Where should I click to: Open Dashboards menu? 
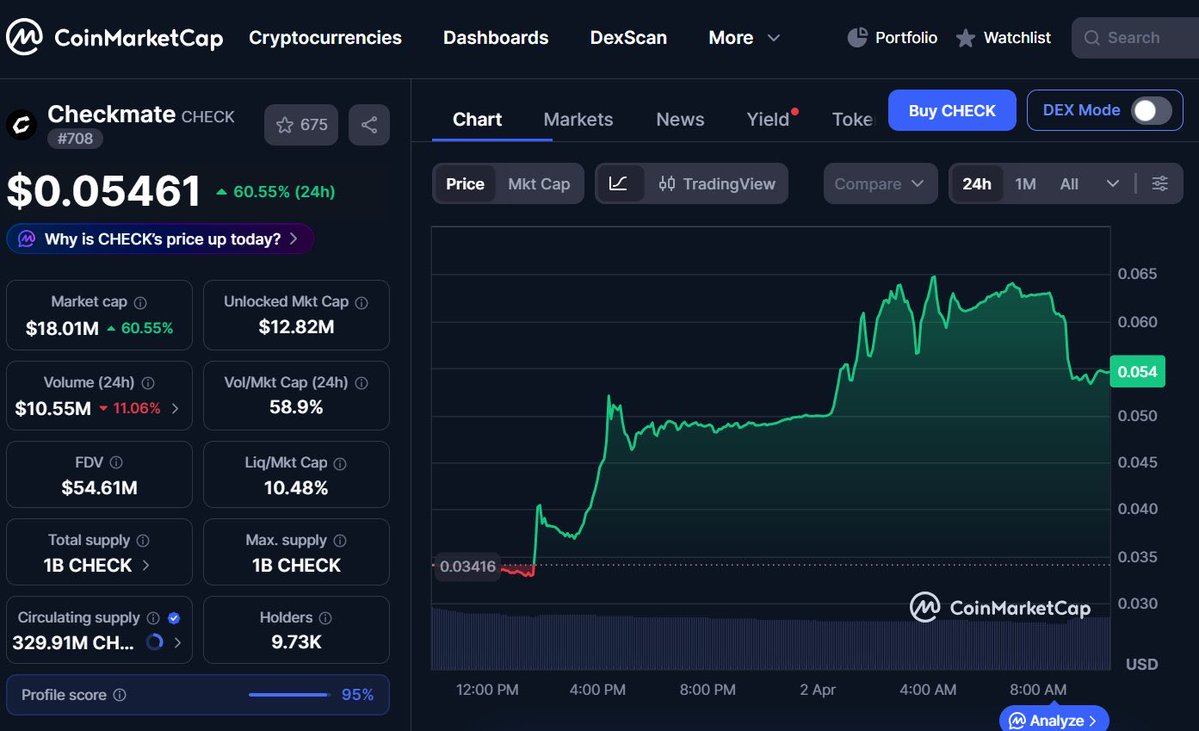496,37
